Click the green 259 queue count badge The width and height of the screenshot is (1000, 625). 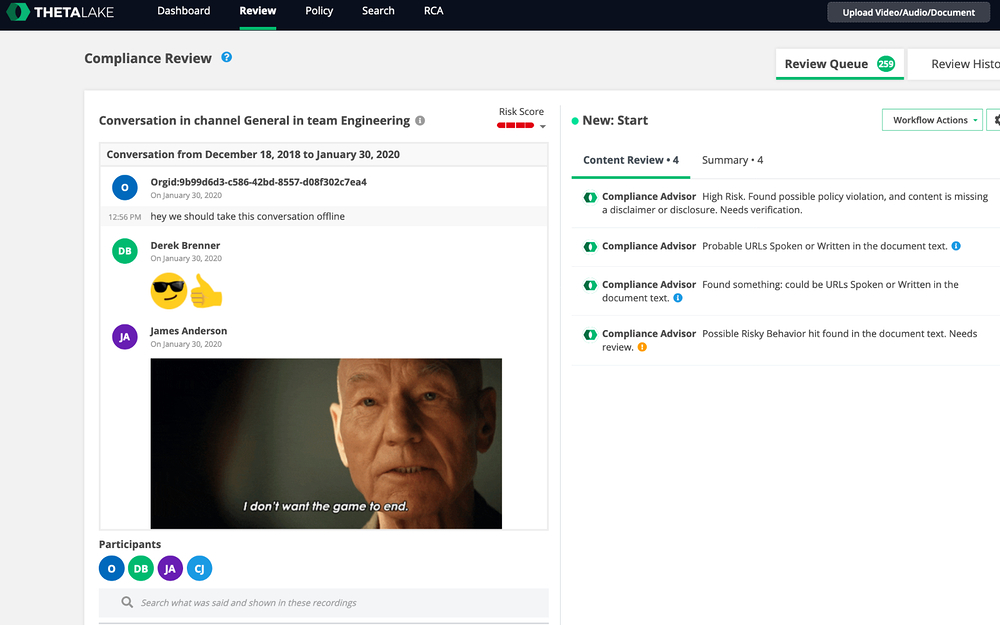(x=886, y=64)
